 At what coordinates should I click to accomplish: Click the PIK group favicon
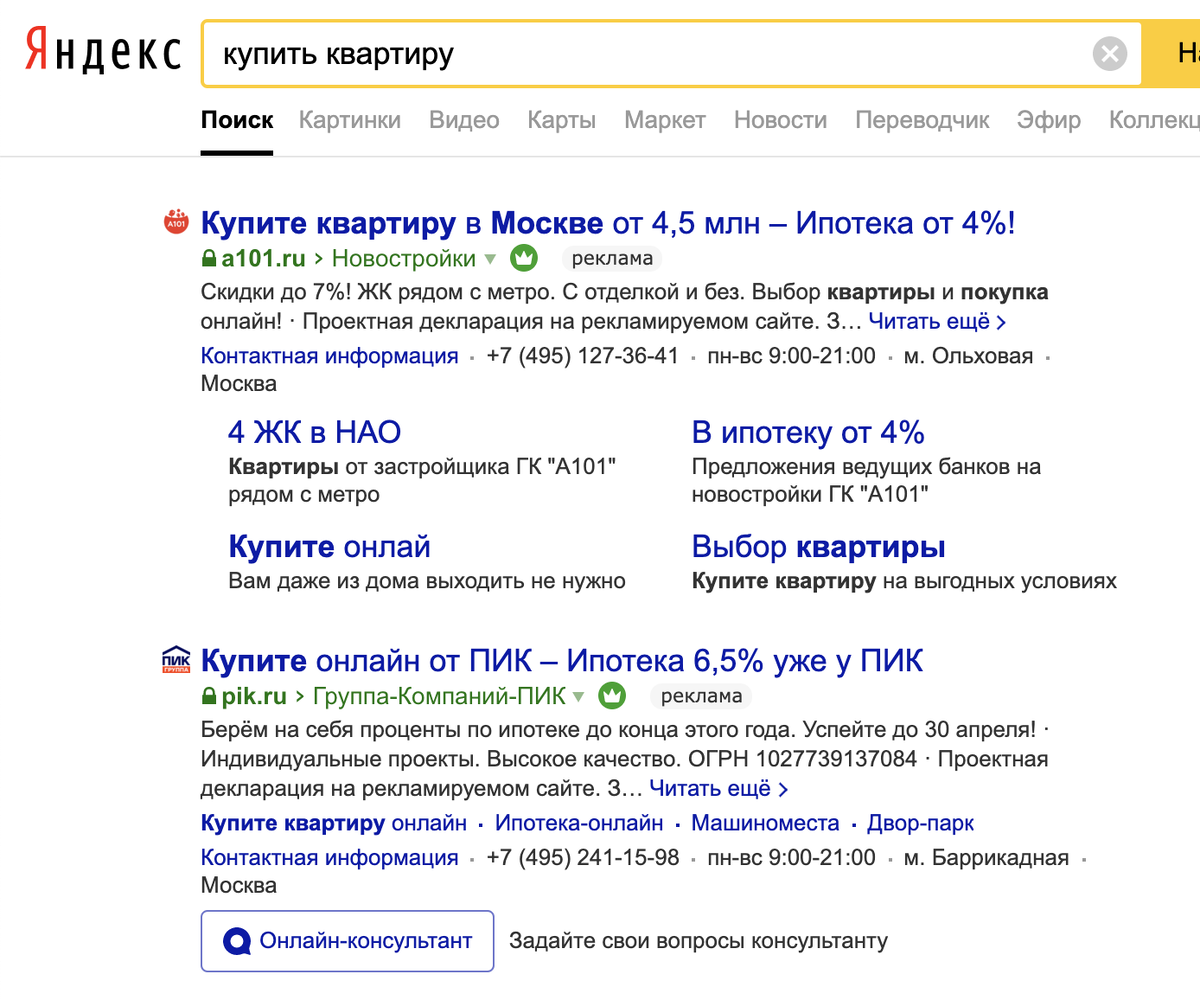[x=176, y=660]
